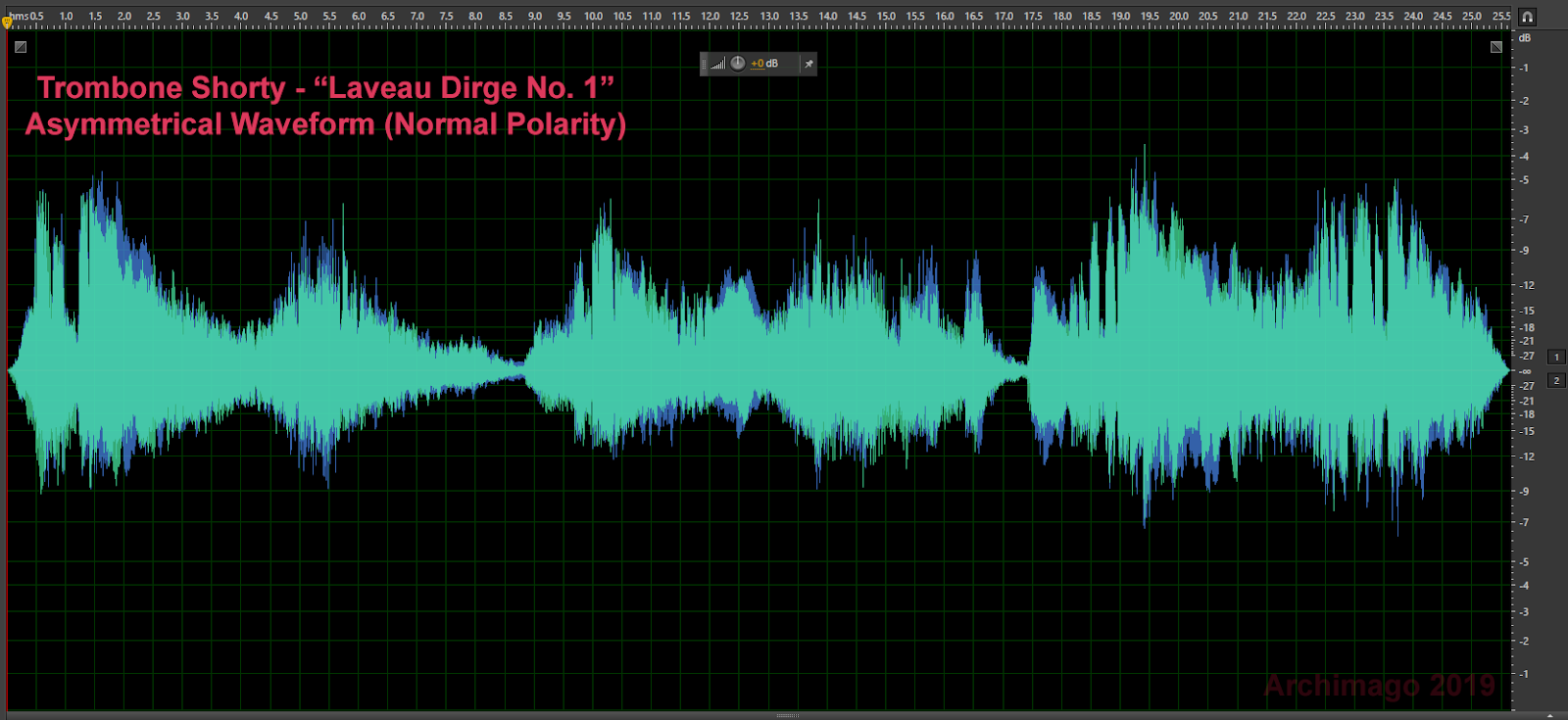1568x720 pixels.
Task: Pin the floating volume HUD
Action: coord(808,64)
